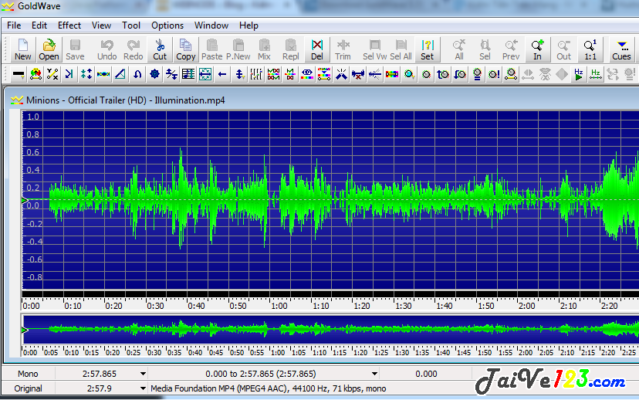This screenshot has width=639, height=400.
Task: Open the Edit menu
Action: coord(39,25)
